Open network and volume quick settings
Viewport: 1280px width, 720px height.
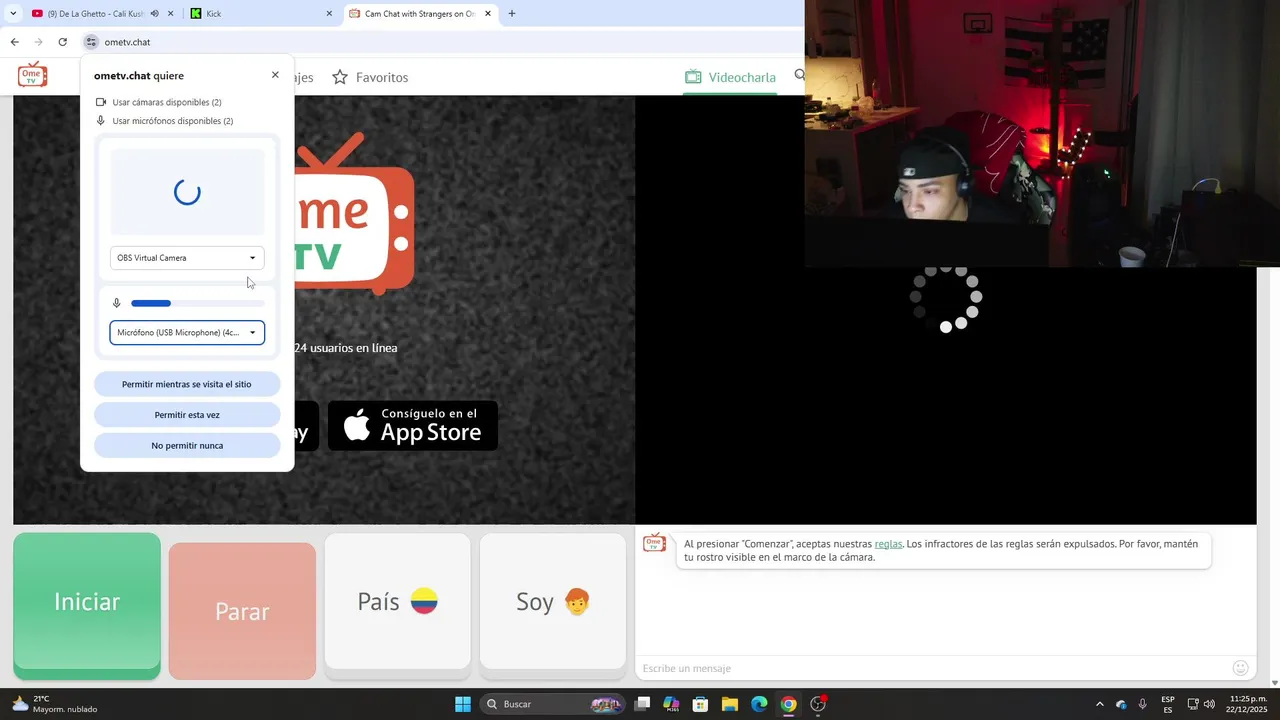point(1201,704)
